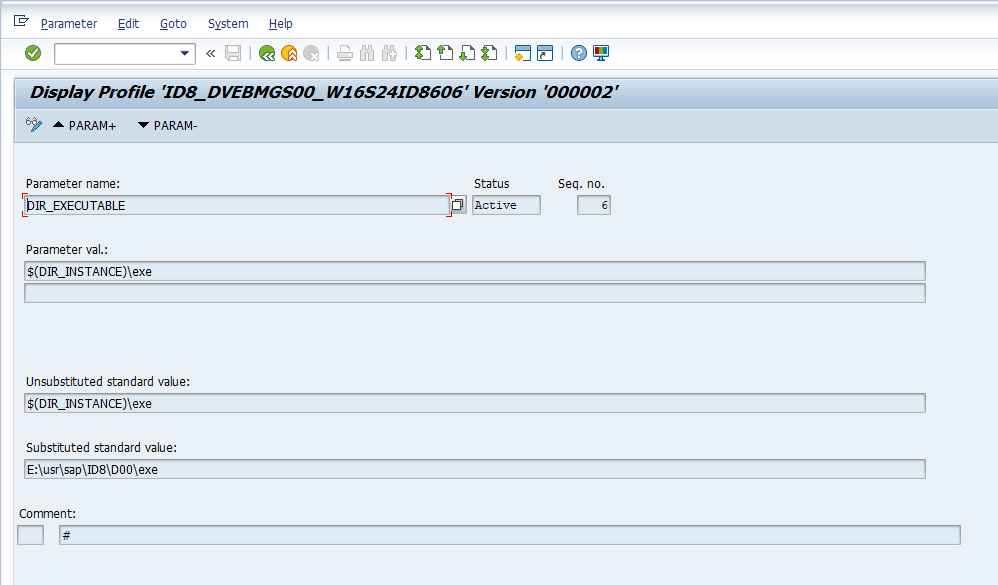Open the Goto menu
The height and width of the screenshot is (585, 998).
tap(173, 23)
